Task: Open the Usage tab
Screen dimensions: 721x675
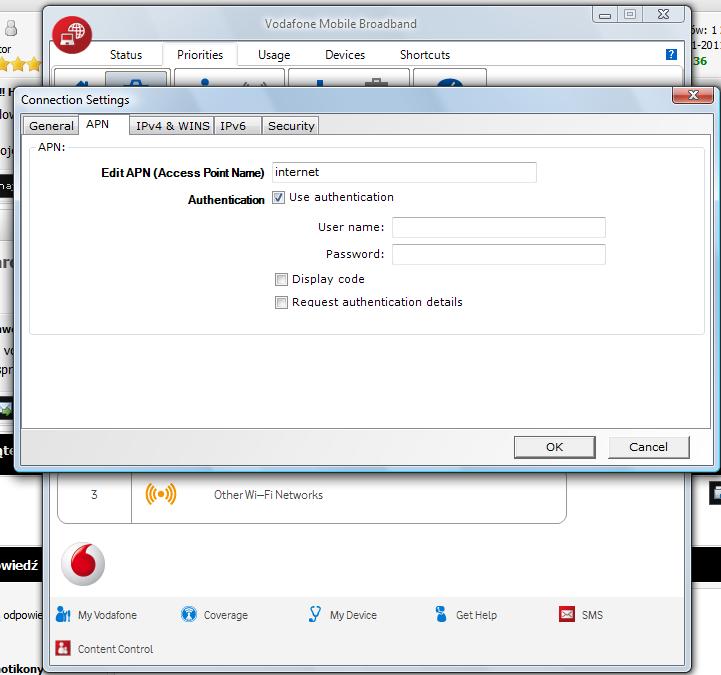Action: pyautogui.click(x=273, y=55)
